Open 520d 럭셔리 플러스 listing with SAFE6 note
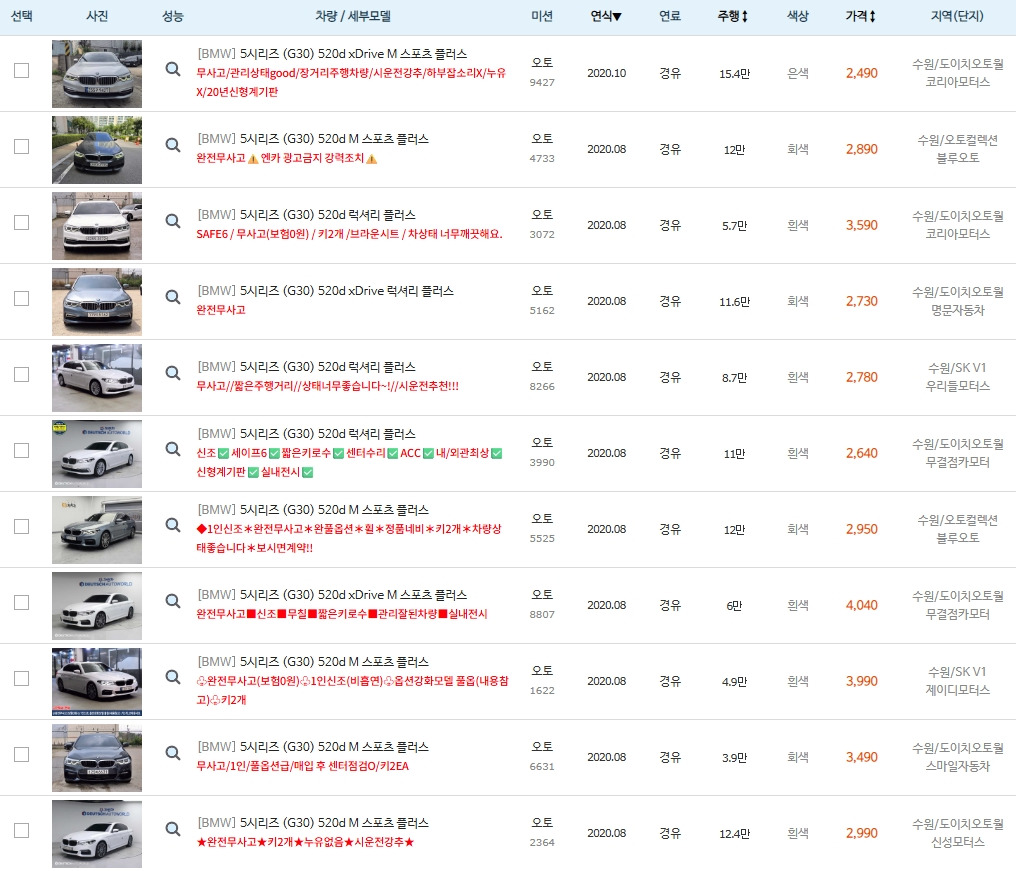 coord(306,215)
